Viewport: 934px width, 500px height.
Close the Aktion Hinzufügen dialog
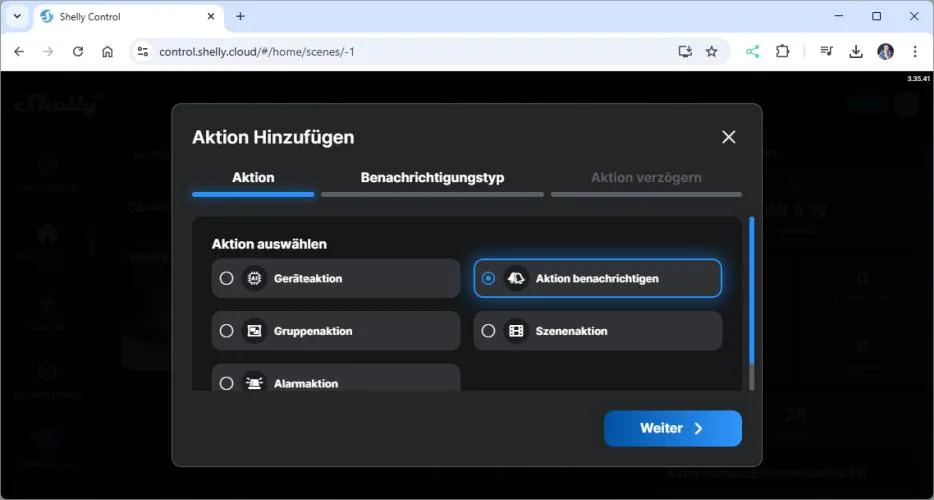tap(728, 137)
